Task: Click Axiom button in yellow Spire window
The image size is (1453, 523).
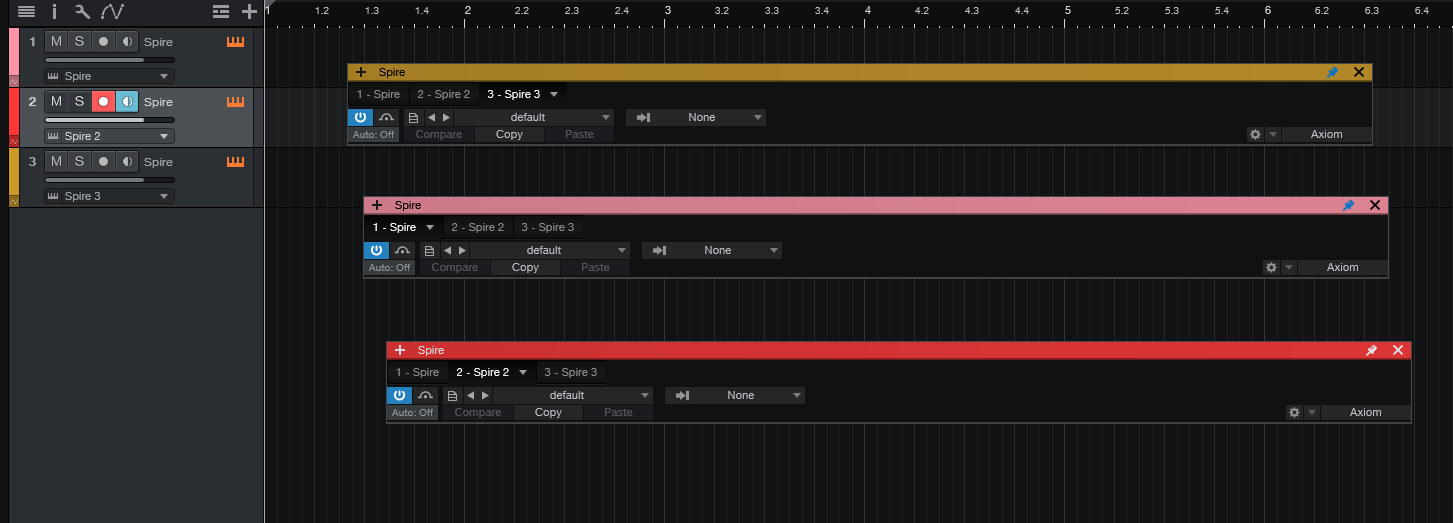Action: 1327,134
